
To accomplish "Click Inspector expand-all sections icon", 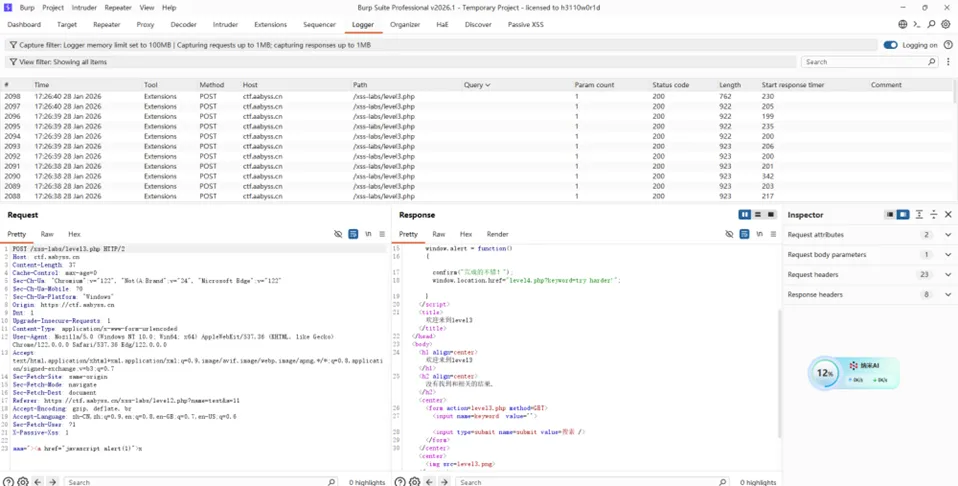I will tap(920, 215).
